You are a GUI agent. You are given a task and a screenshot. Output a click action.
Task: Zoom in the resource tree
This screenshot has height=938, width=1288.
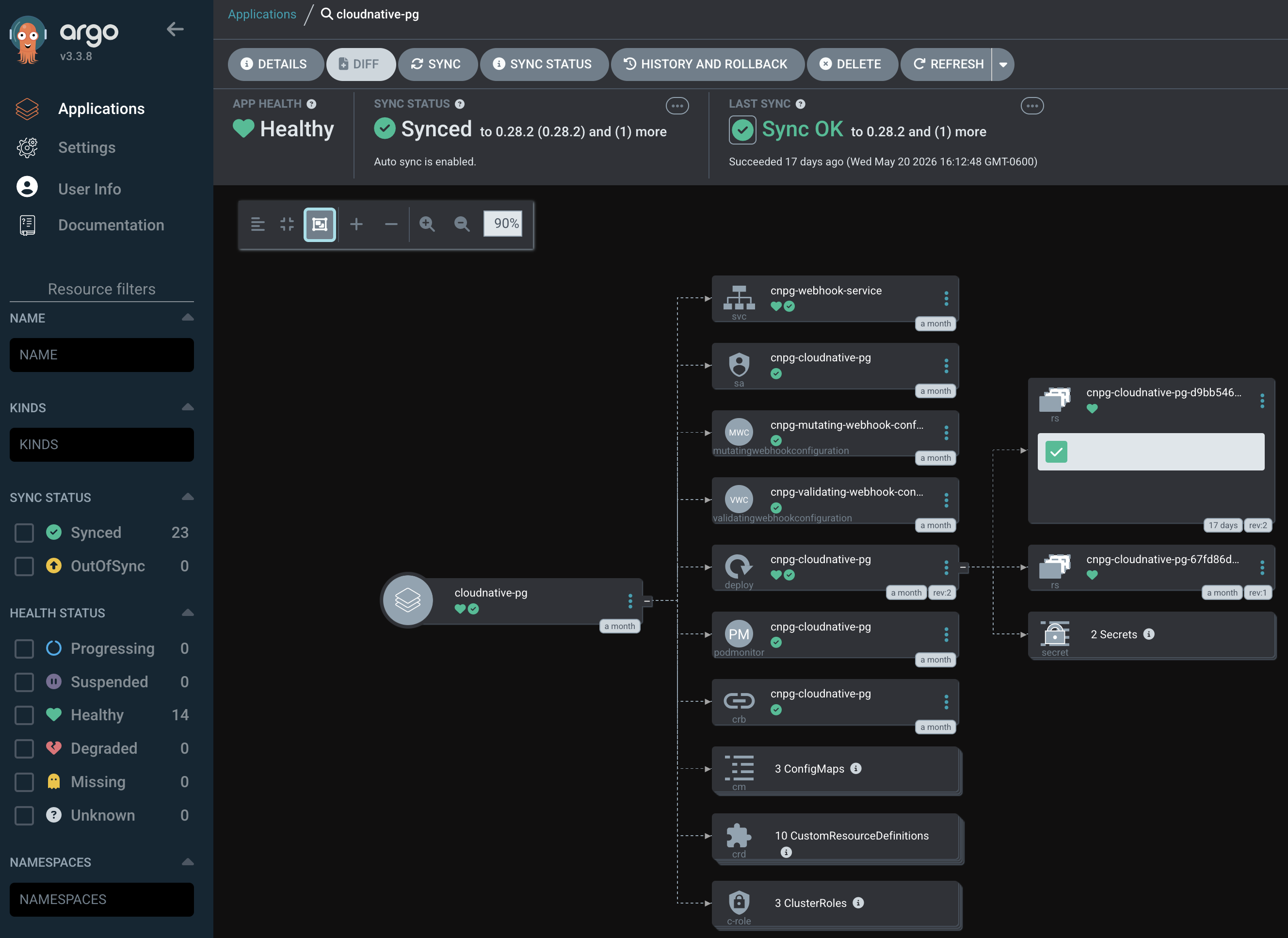427,225
